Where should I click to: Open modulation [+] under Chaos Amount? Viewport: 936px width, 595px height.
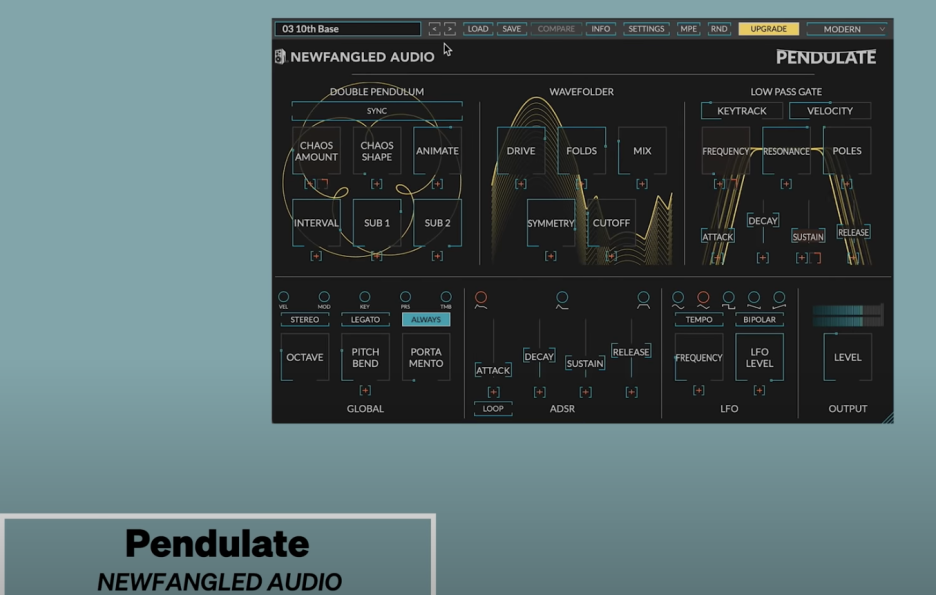[x=309, y=184]
